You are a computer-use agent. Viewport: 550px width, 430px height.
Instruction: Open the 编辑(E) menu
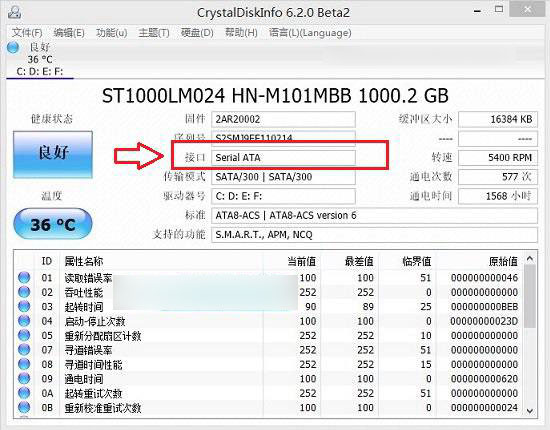(69, 33)
